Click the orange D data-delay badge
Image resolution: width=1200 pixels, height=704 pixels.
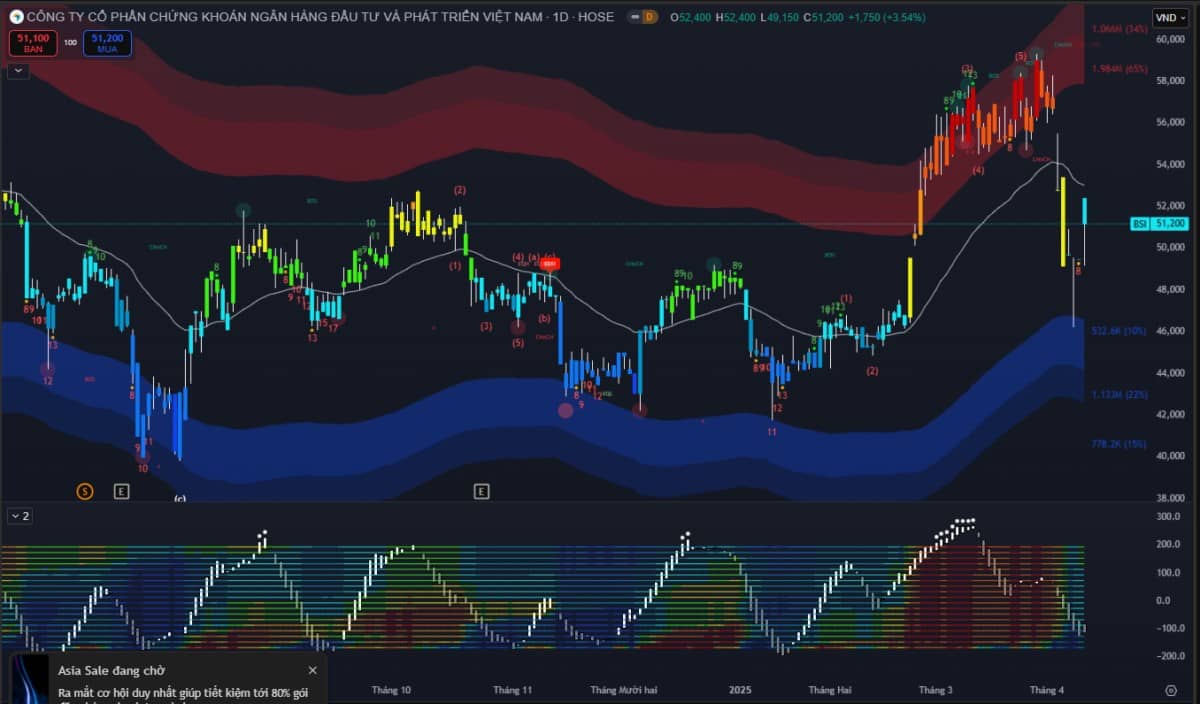point(649,17)
